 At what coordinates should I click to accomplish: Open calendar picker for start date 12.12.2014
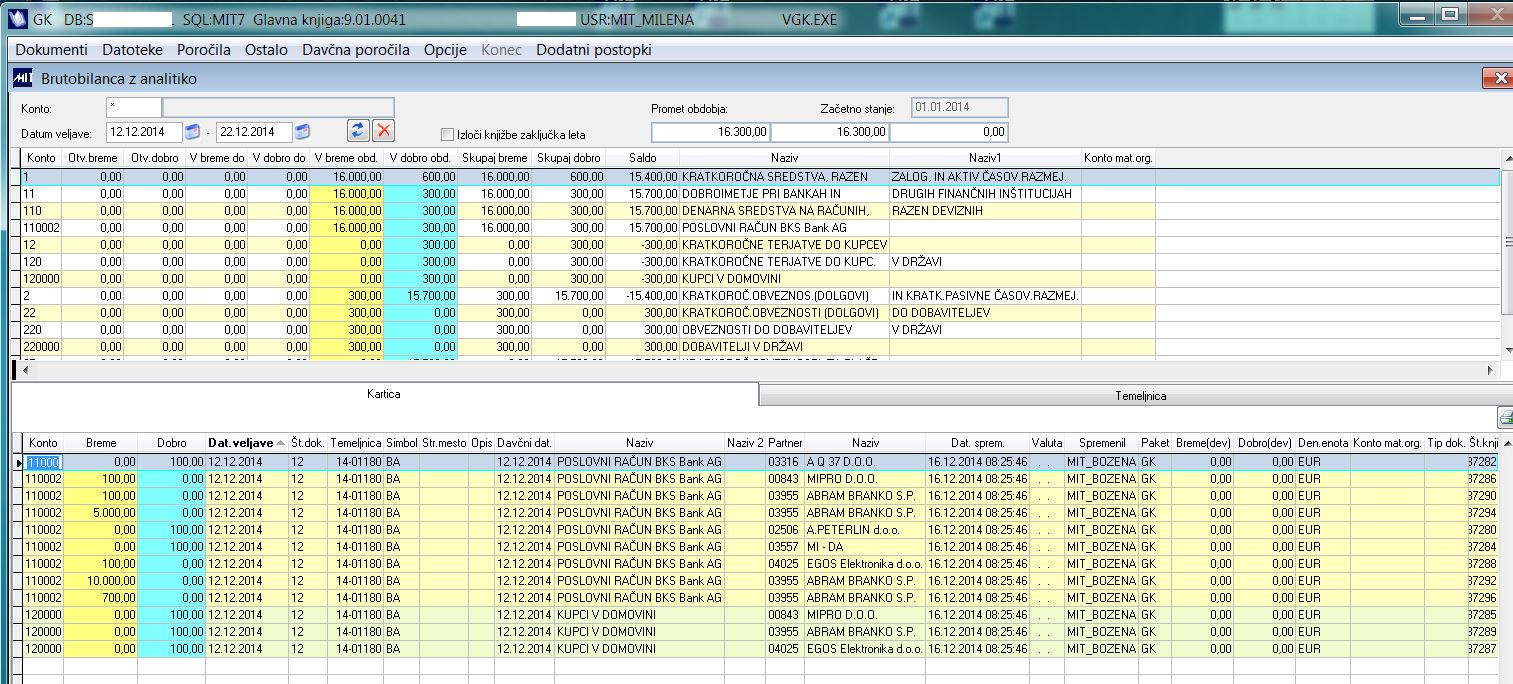192,132
